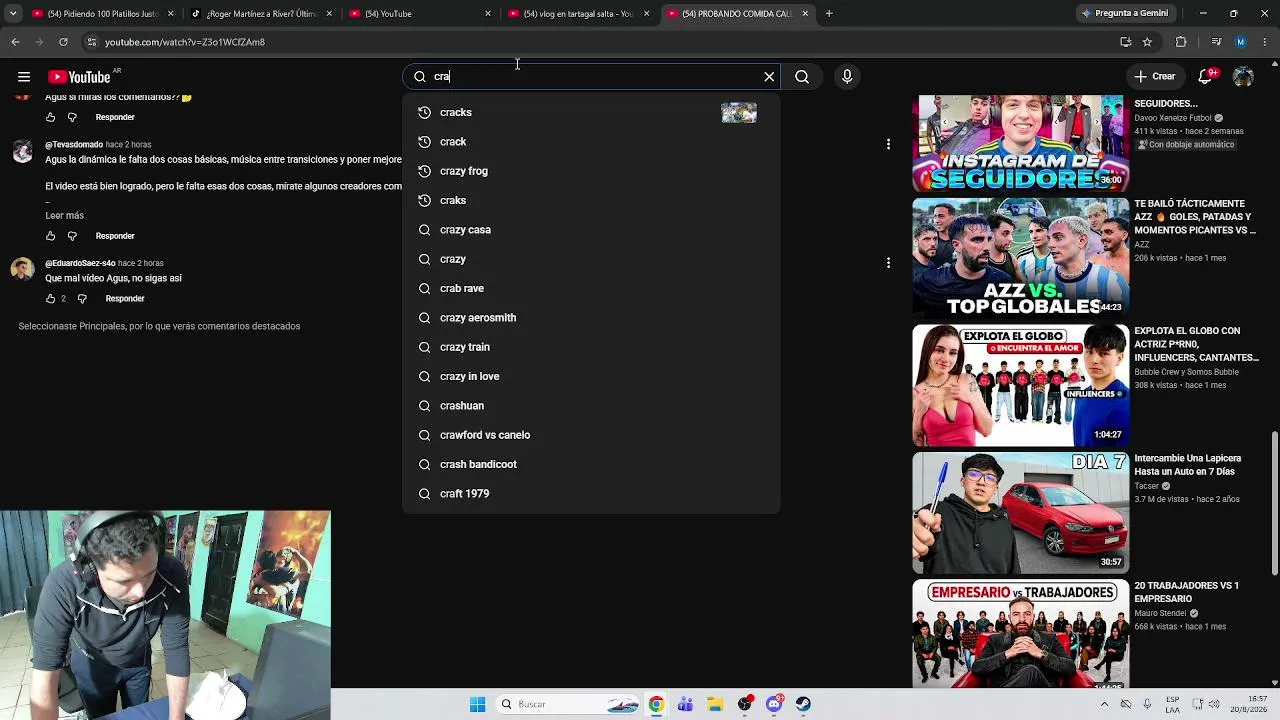Click the cast/install icon in address bar

(1125, 42)
